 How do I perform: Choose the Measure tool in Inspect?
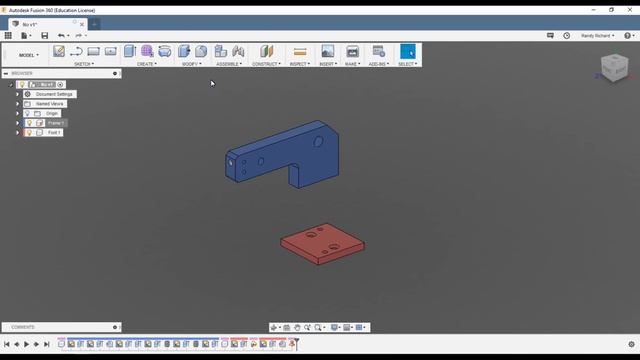(300, 52)
